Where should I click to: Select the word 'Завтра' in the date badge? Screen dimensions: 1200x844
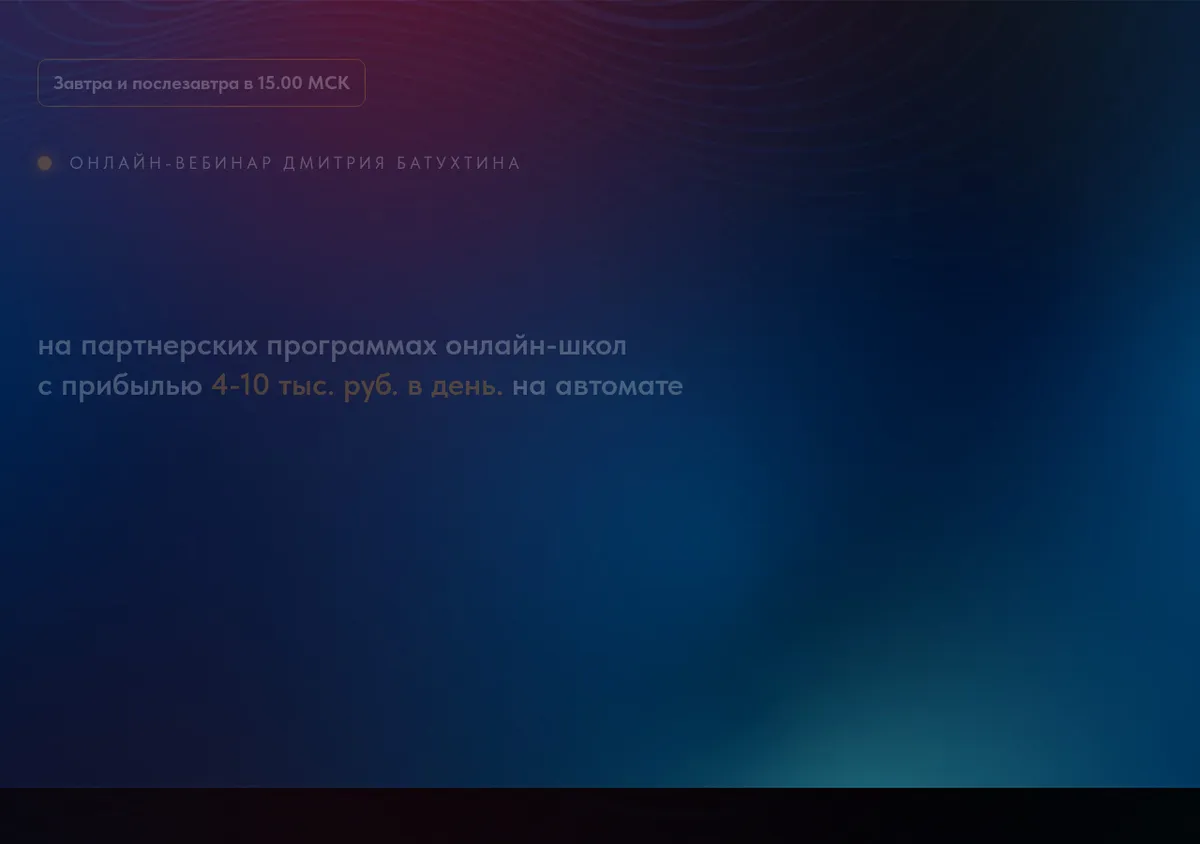(x=83, y=83)
